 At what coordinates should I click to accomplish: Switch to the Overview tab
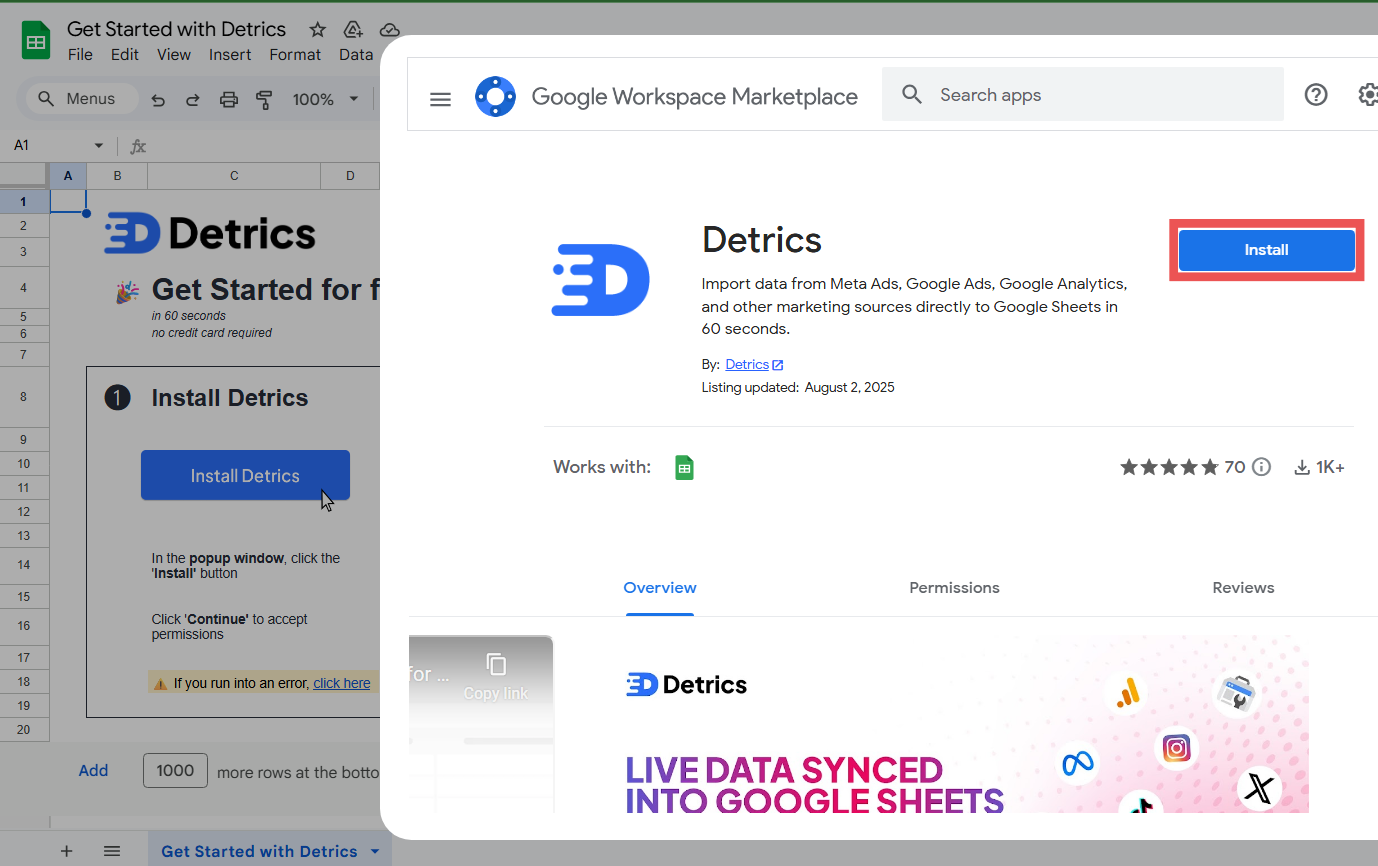(660, 588)
